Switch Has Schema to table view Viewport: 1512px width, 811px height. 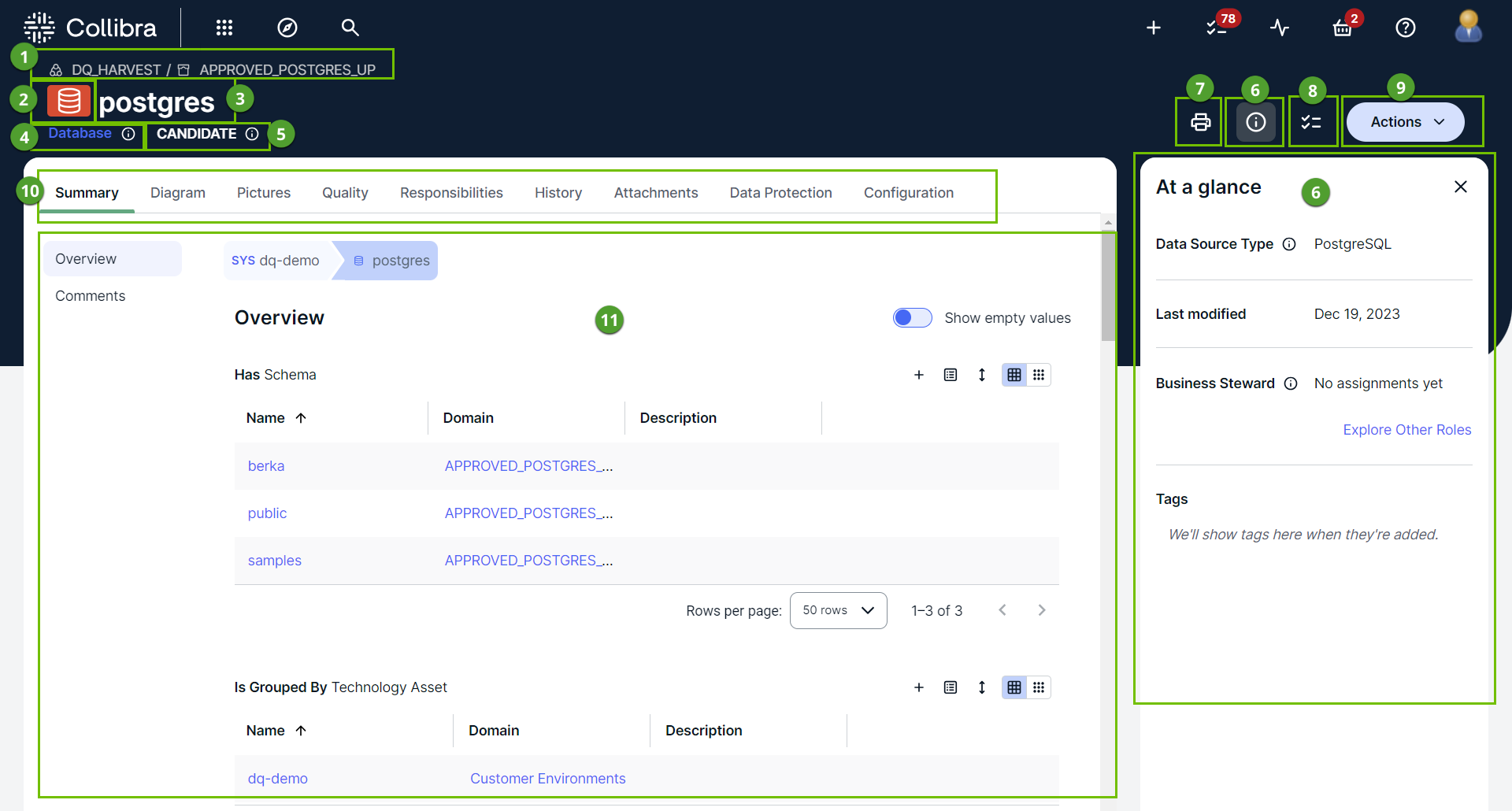pos(1014,375)
